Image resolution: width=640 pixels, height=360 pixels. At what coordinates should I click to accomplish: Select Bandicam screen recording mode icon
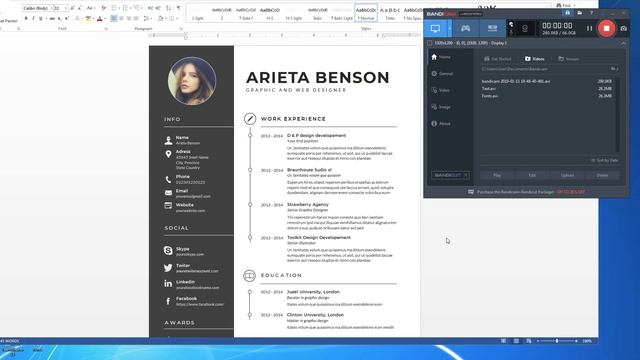point(435,29)
